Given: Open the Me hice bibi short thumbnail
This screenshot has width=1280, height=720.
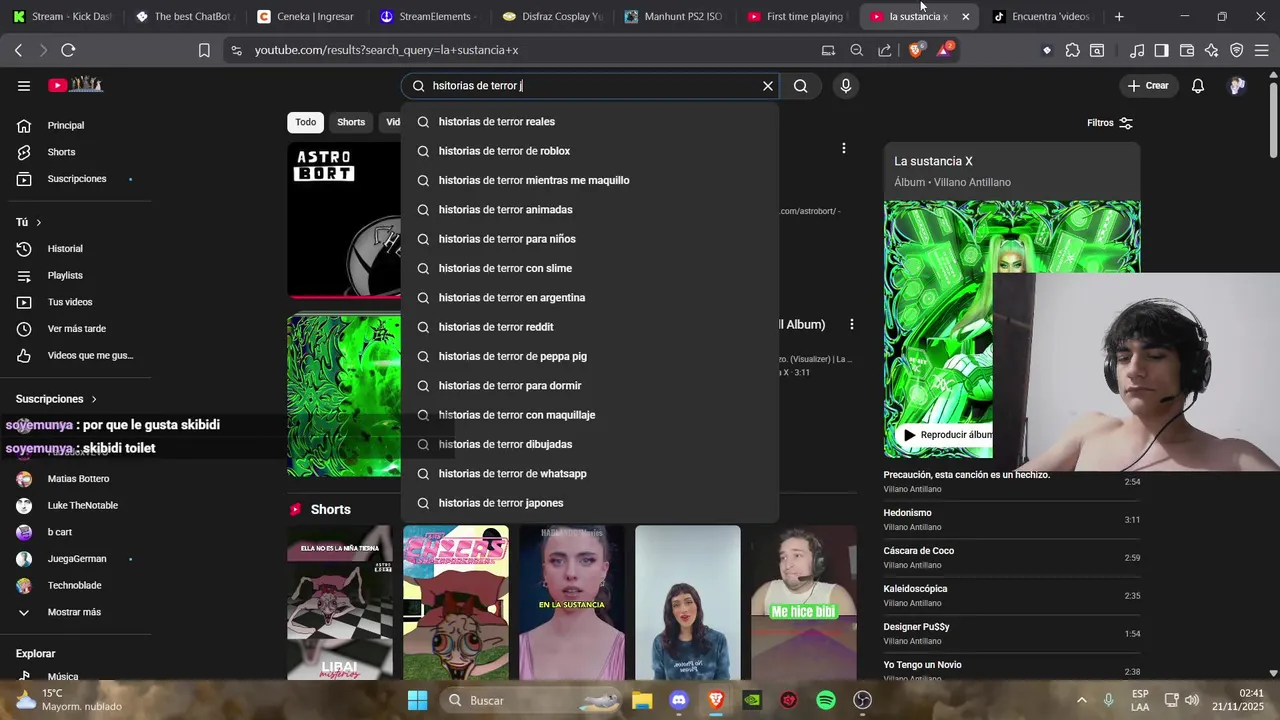Looking at the screenshot, I should pyautogui.click(x=804, y=602).
